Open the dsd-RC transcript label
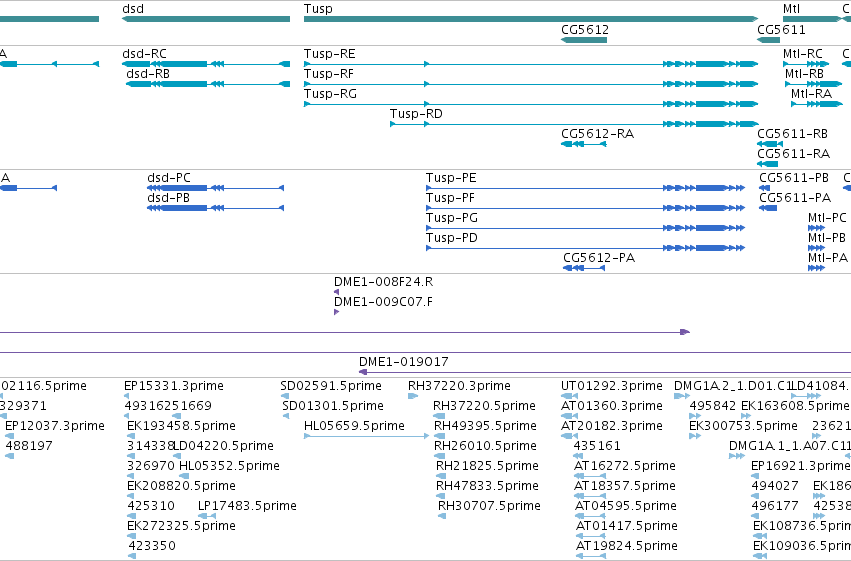The width and height of the screenshot is (851, 561). point(144,54)
